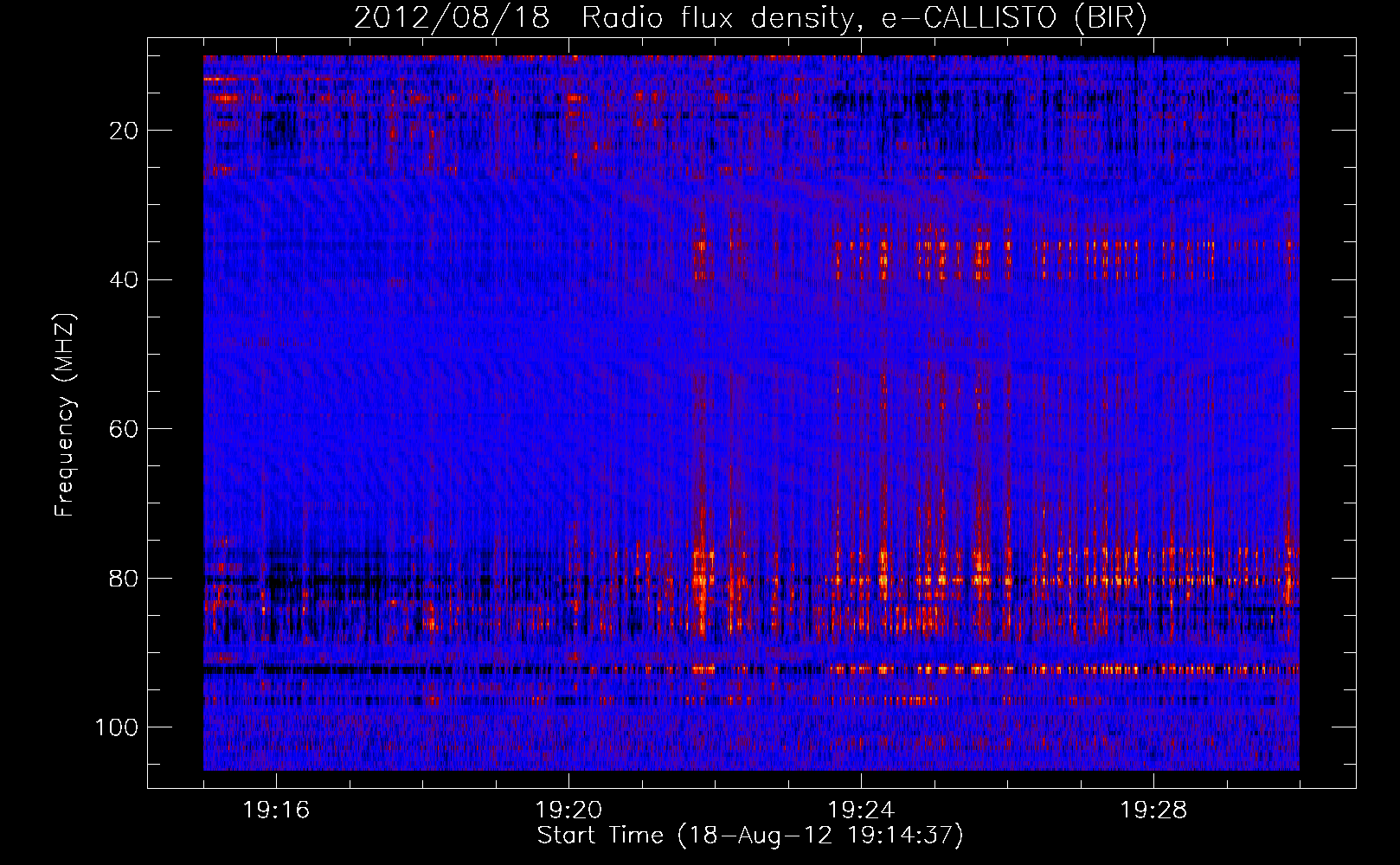The width and height of the screenshot is (1400, 865).
Task: Click the 19:16 time tick label
Action: click(276, 811)
